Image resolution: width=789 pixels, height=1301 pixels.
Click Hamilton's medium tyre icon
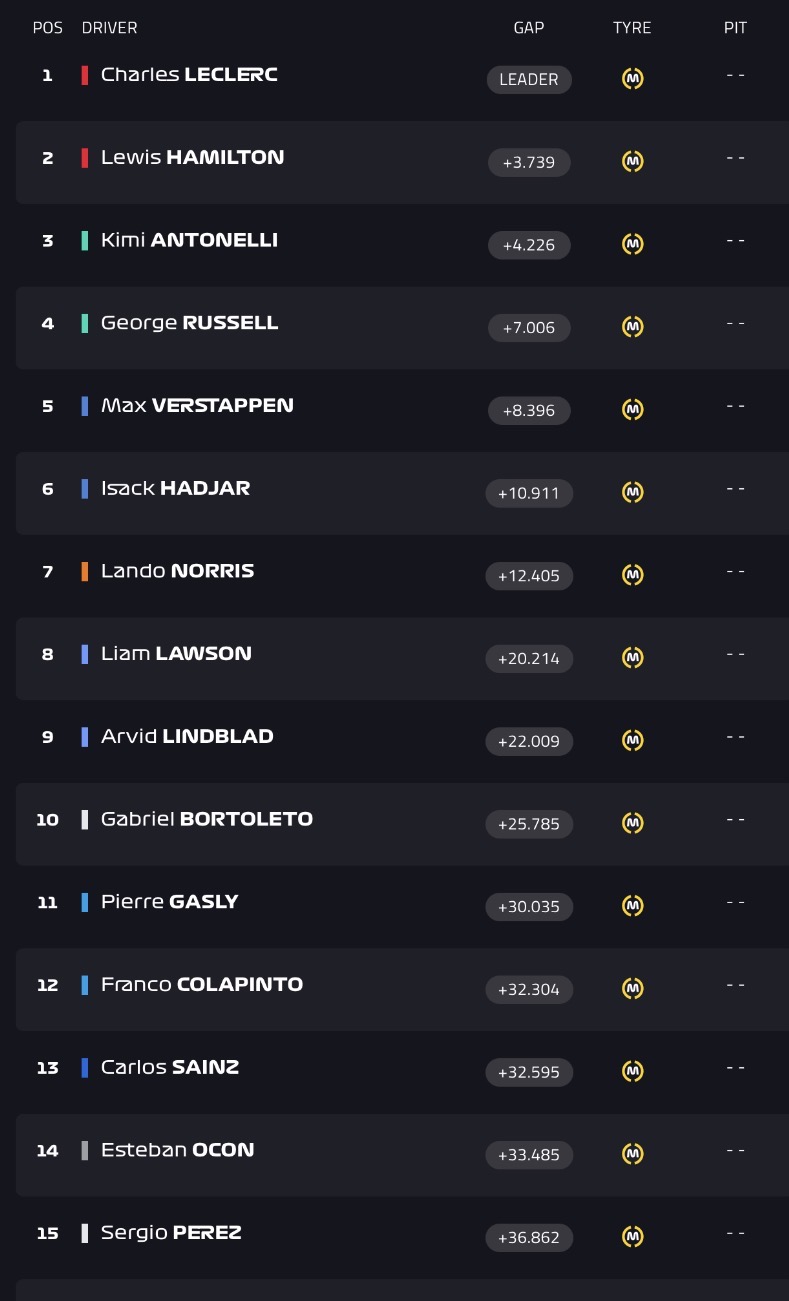(632, 161)
